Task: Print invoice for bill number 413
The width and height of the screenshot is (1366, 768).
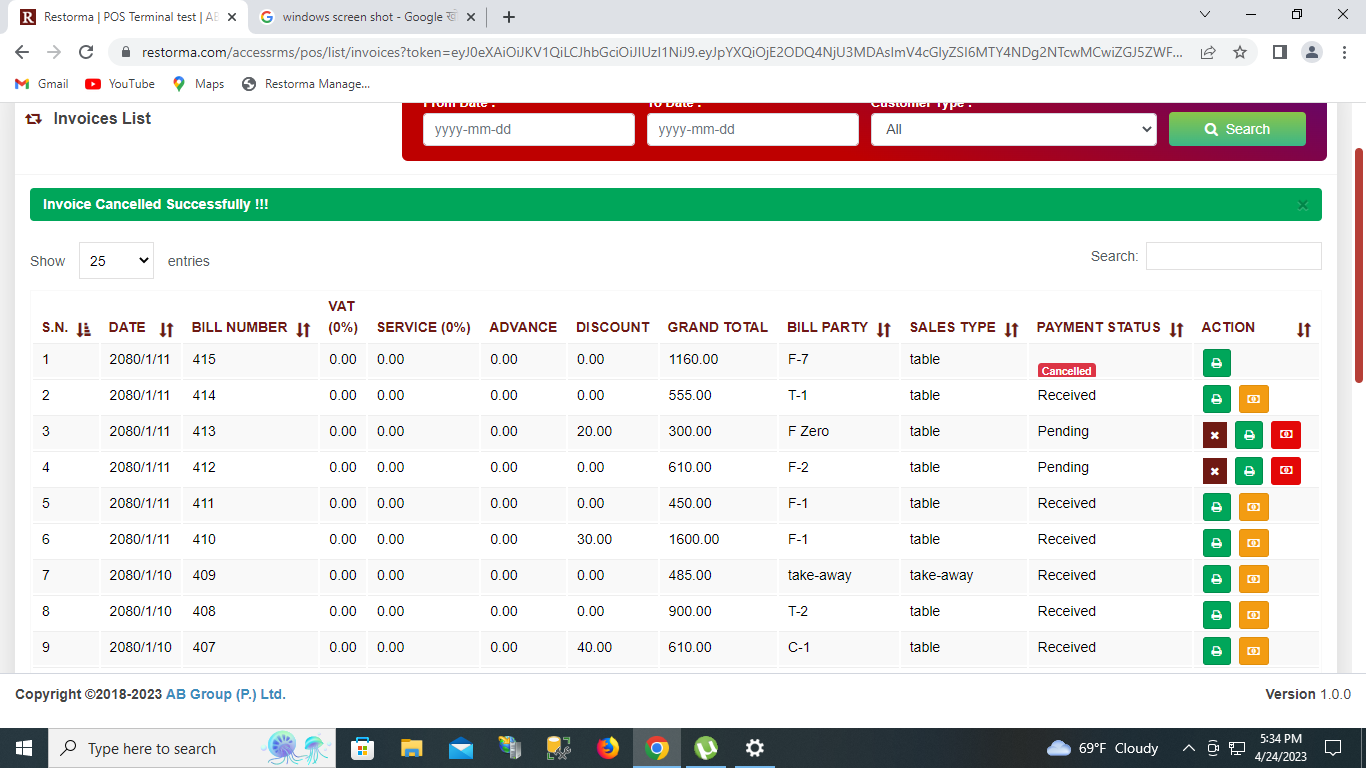Action: tap(1249, 435)
